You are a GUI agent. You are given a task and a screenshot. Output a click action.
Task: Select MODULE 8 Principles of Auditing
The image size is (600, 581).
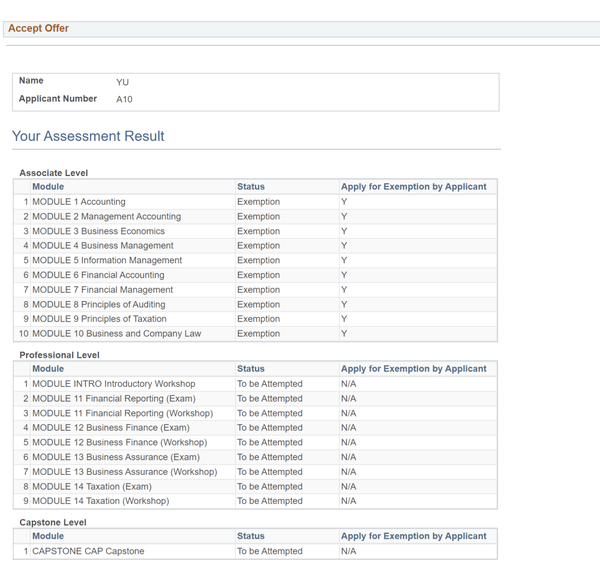click(98, 304)
